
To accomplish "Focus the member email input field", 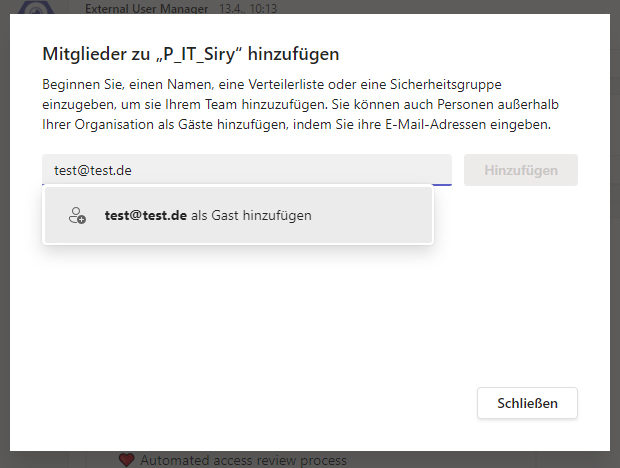I will (x=247, y=170).
